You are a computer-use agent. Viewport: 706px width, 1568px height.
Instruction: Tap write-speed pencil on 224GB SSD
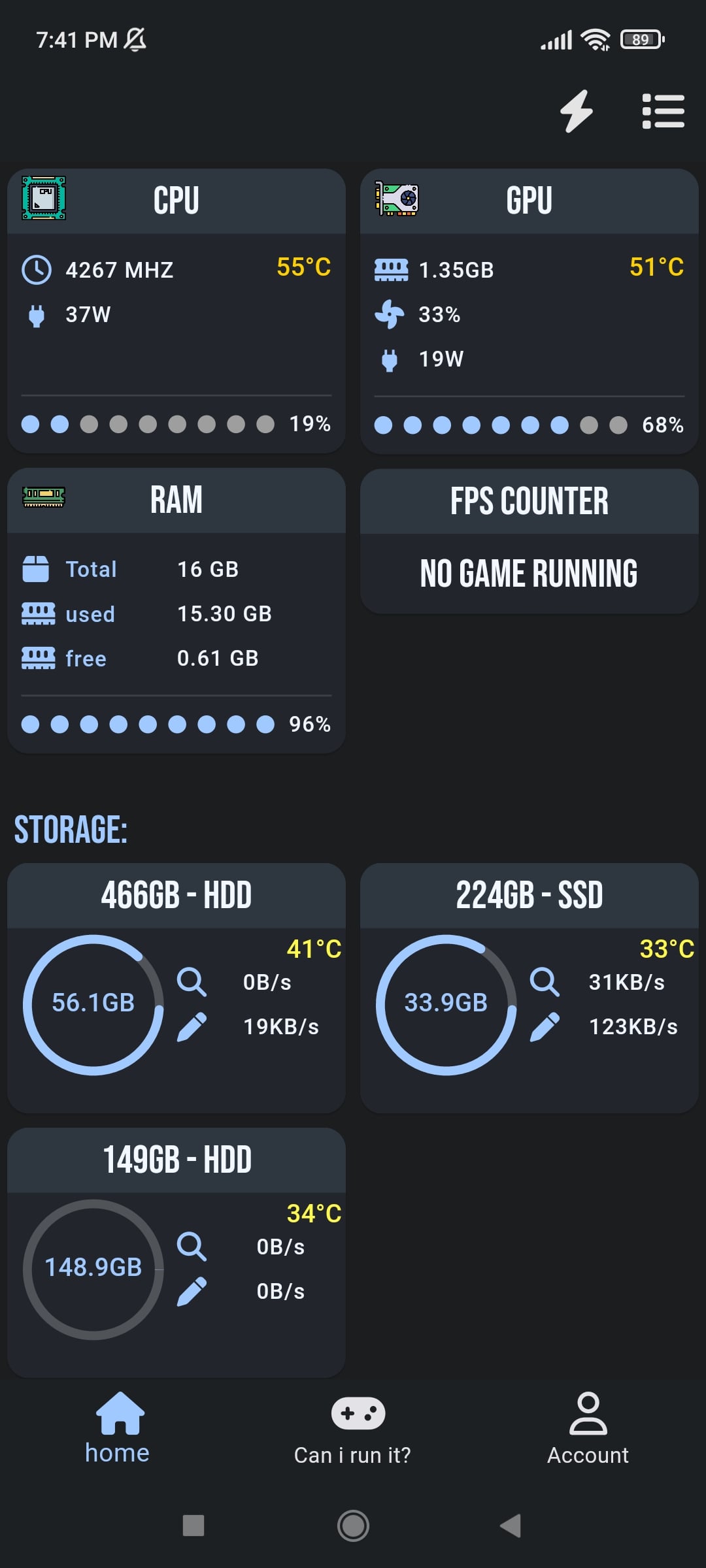click(x=545, y=1026)
